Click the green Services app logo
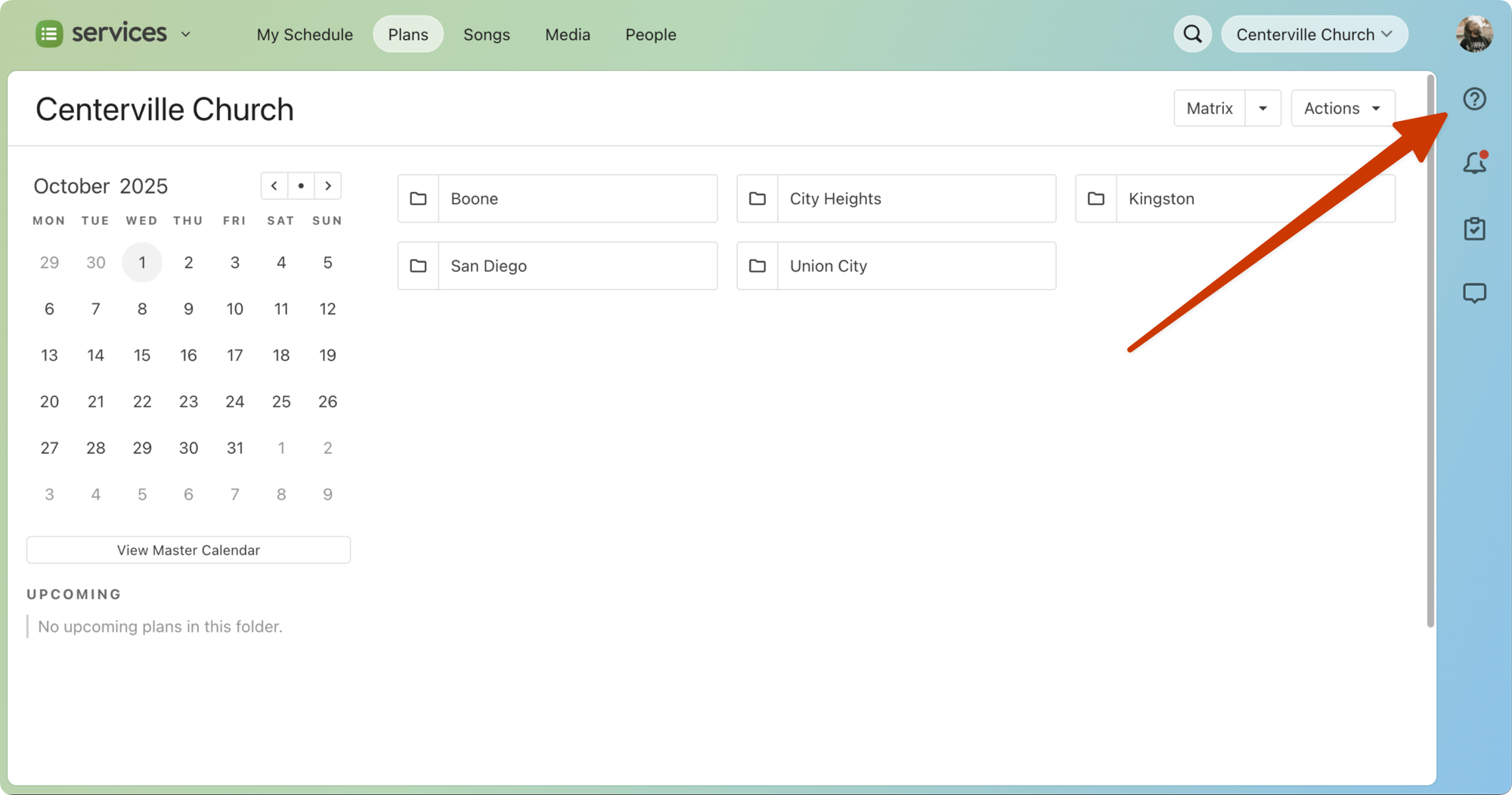Screen dimensions: 1512x795 click(50, 34)
